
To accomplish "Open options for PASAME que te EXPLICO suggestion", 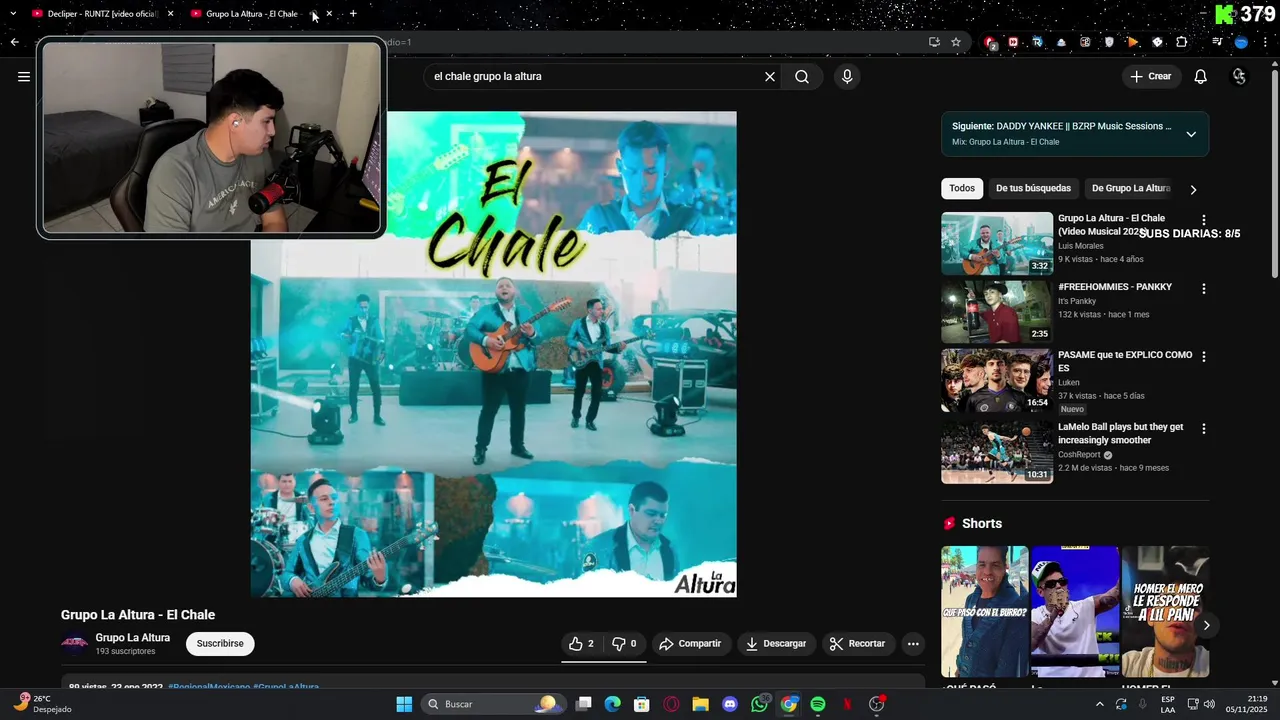I will click(x=1204, y=357).
